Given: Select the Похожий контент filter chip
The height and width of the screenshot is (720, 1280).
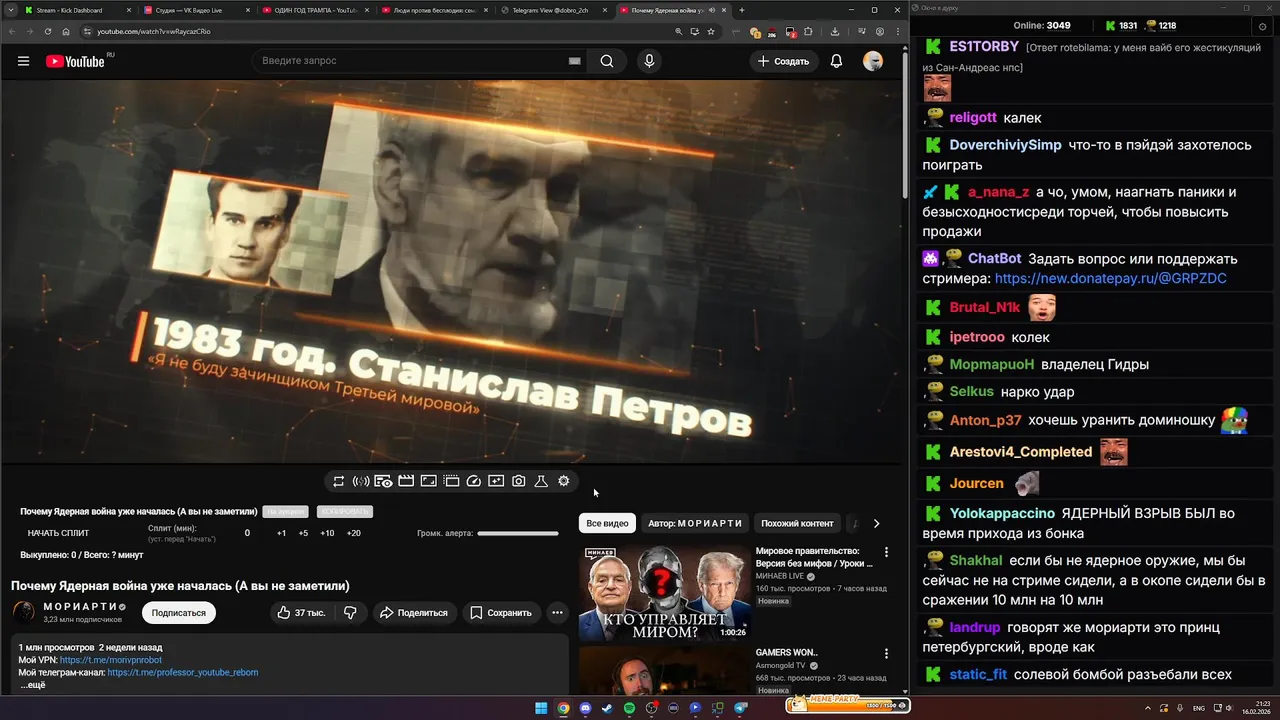Looking at the screenshot, I should point(797,523).
